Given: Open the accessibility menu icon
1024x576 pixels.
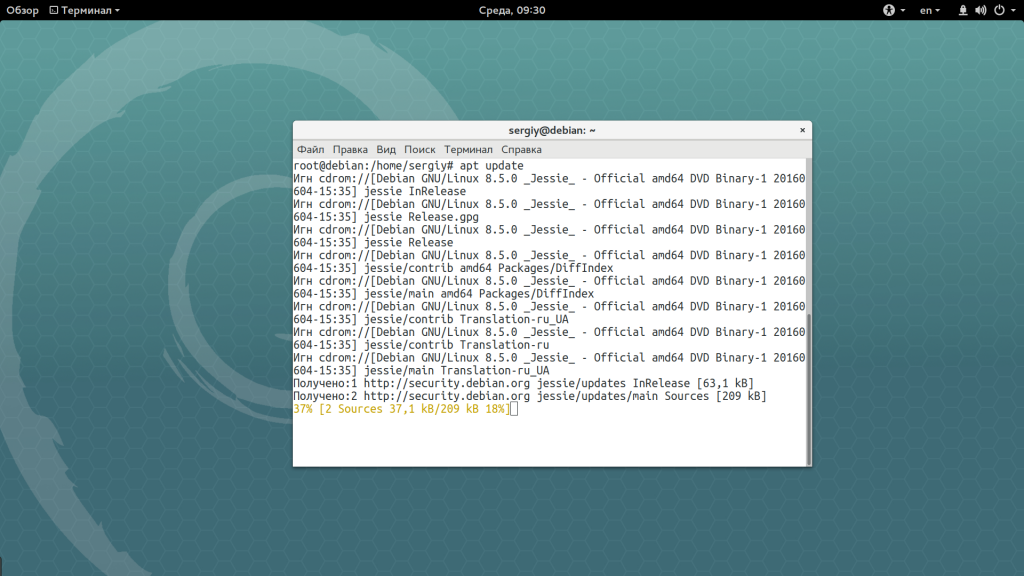Looking at the screenshot, I should click(888, 10).
